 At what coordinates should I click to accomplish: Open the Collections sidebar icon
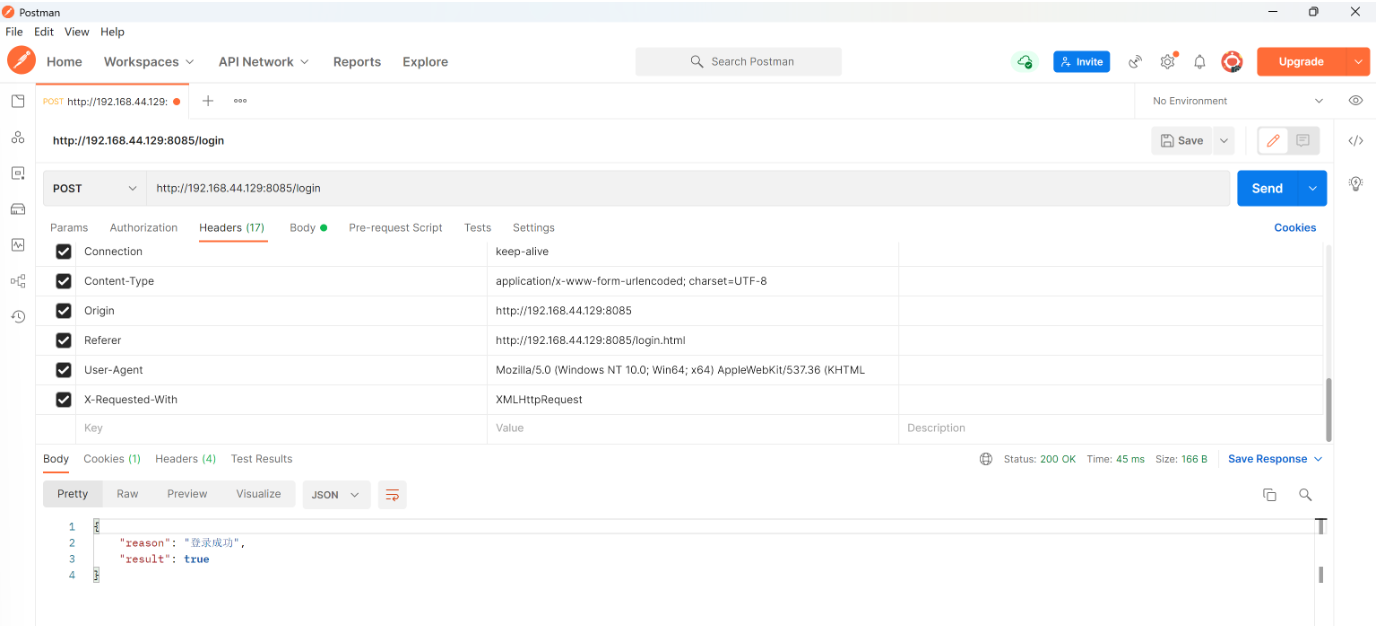click(x=17, y=101)
